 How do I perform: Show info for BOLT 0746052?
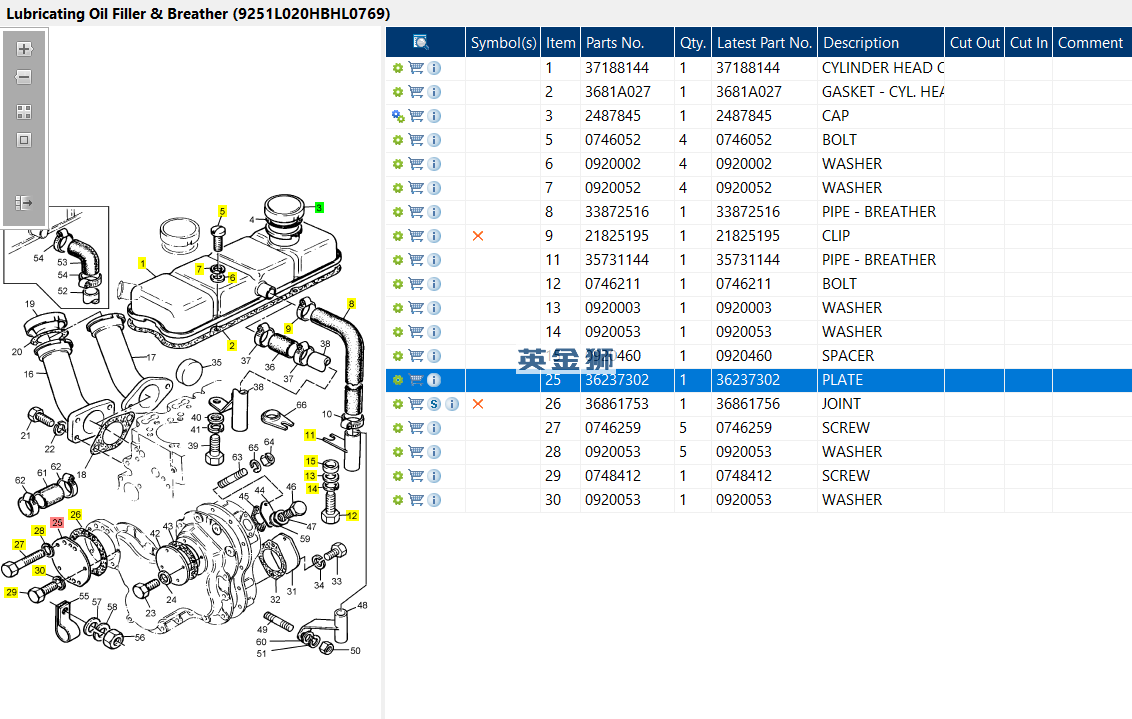(434, 140)
